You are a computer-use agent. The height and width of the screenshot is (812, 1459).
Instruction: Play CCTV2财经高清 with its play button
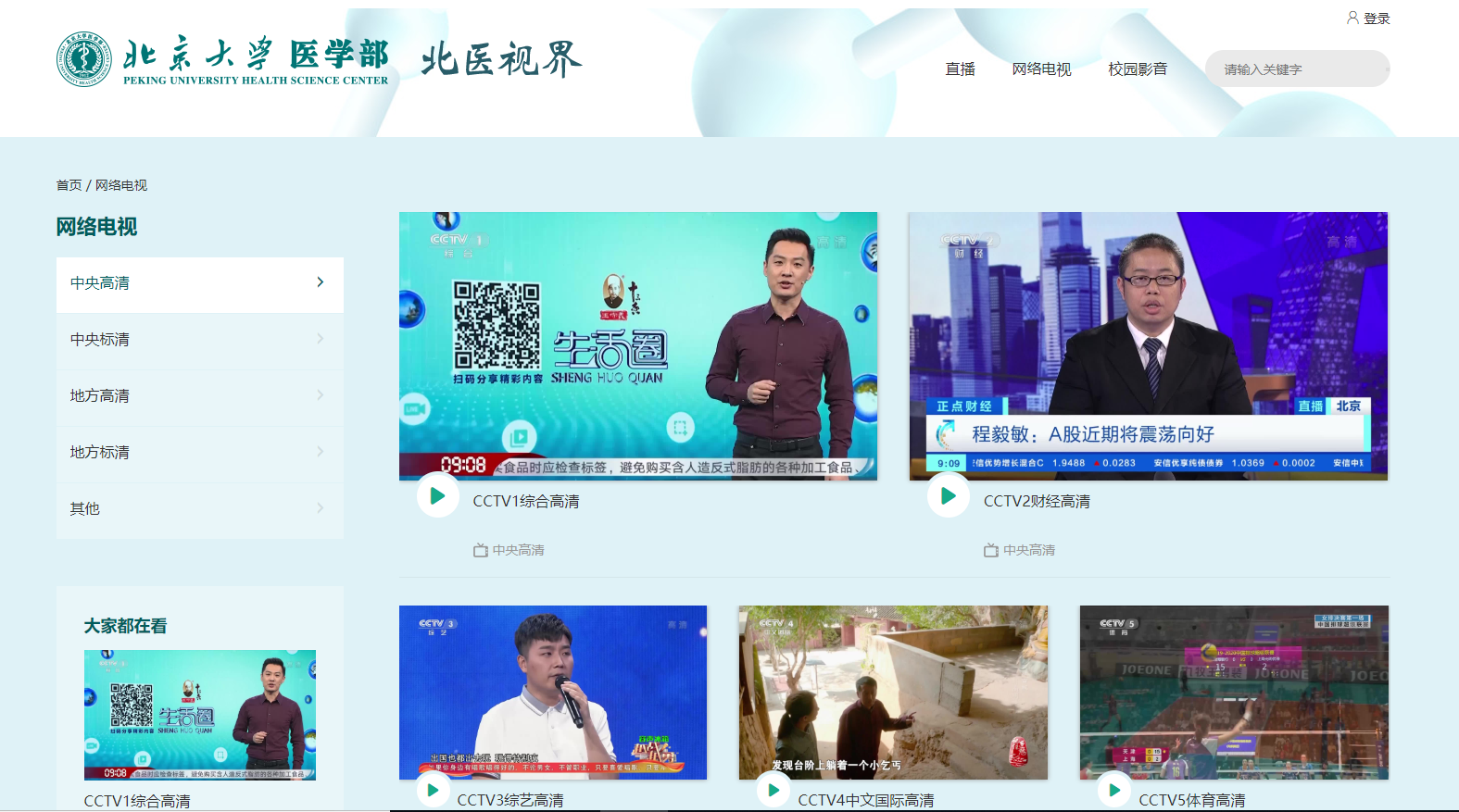point(948,495)
